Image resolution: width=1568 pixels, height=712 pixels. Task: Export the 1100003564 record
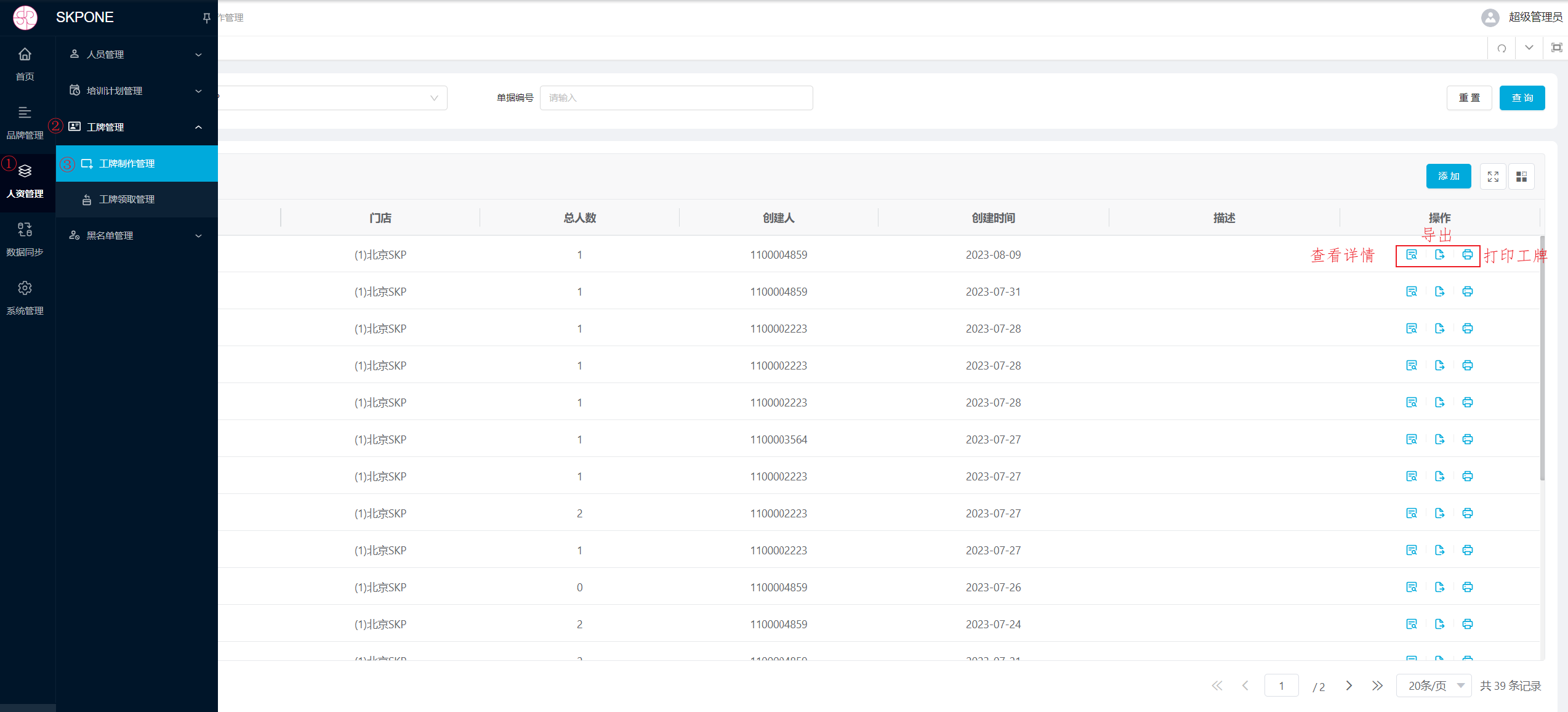click(1439, 439)
